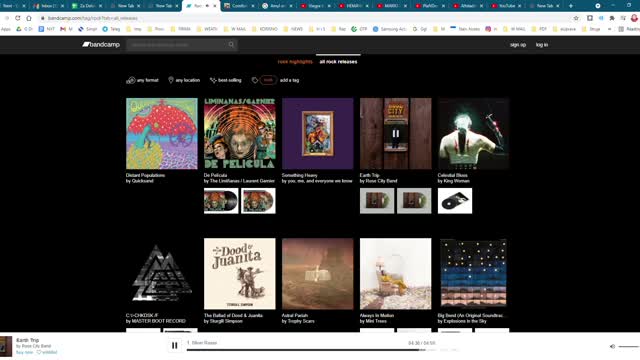Select all rock releases tab
This screenshot has height=360, width=640.
coord(338,62)
